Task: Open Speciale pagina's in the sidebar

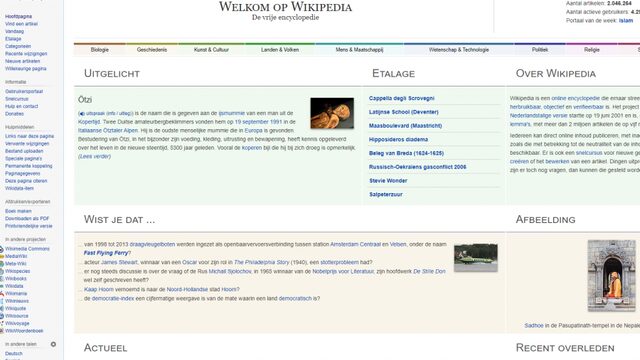Action: [x=23, y=158]
